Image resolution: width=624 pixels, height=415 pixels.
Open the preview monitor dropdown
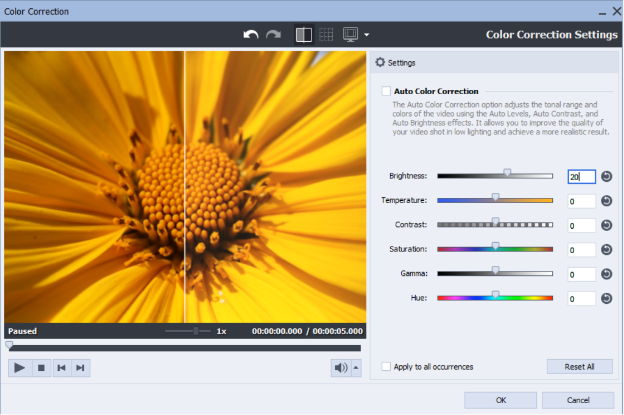click(x=366, y=35)
